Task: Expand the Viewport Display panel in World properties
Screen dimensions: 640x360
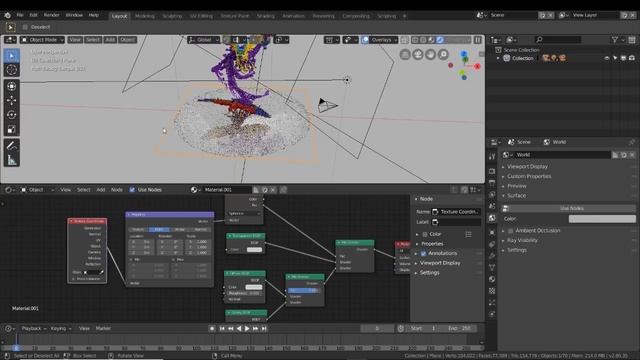Action: (x=527, y=167)
